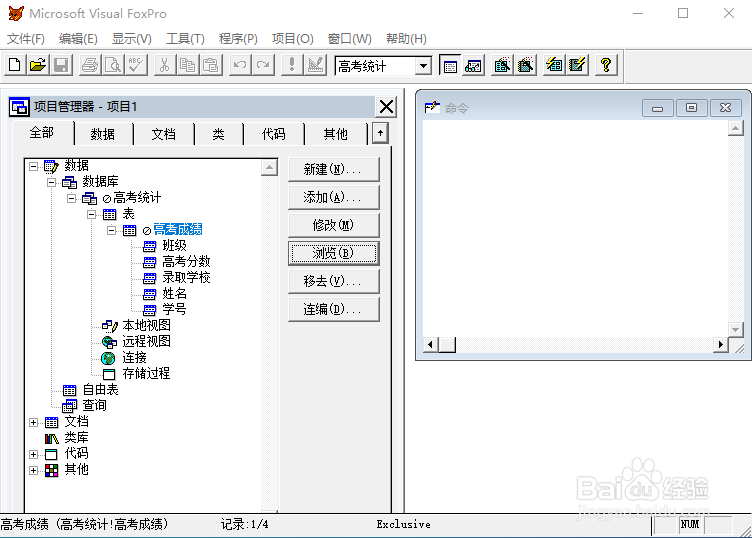
Task: Collapse the 高考统计 database node
Action: coord(71,198)
